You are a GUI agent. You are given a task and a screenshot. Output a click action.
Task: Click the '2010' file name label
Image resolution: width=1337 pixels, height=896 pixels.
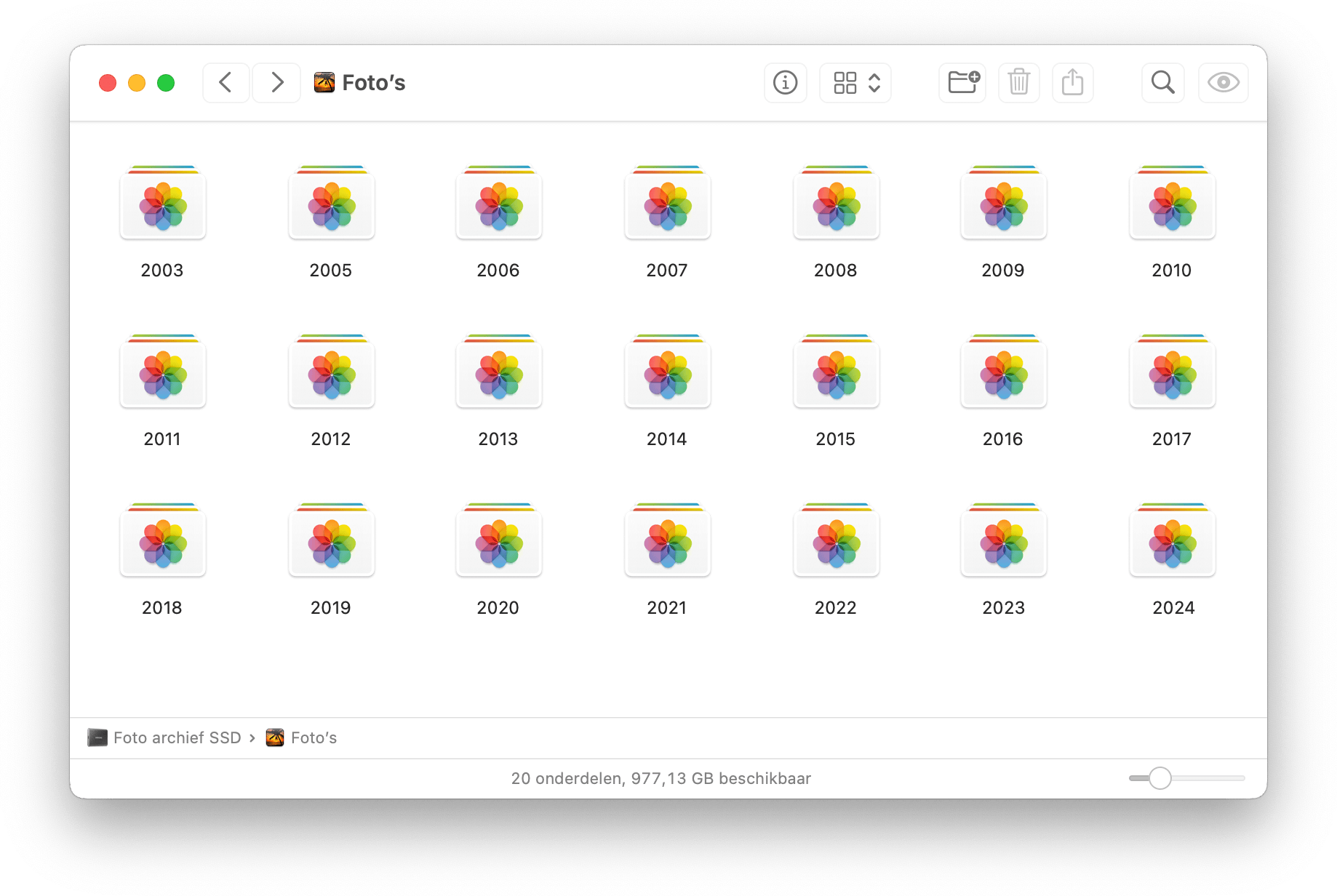(1172, 271)
